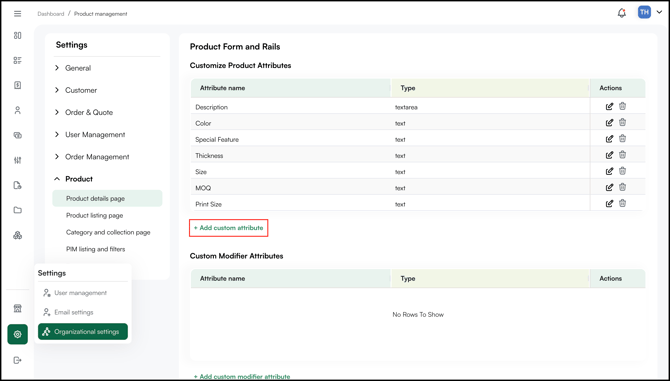Open Category and collection page settings
Screen dimensions: 670x381
point(108,232)
